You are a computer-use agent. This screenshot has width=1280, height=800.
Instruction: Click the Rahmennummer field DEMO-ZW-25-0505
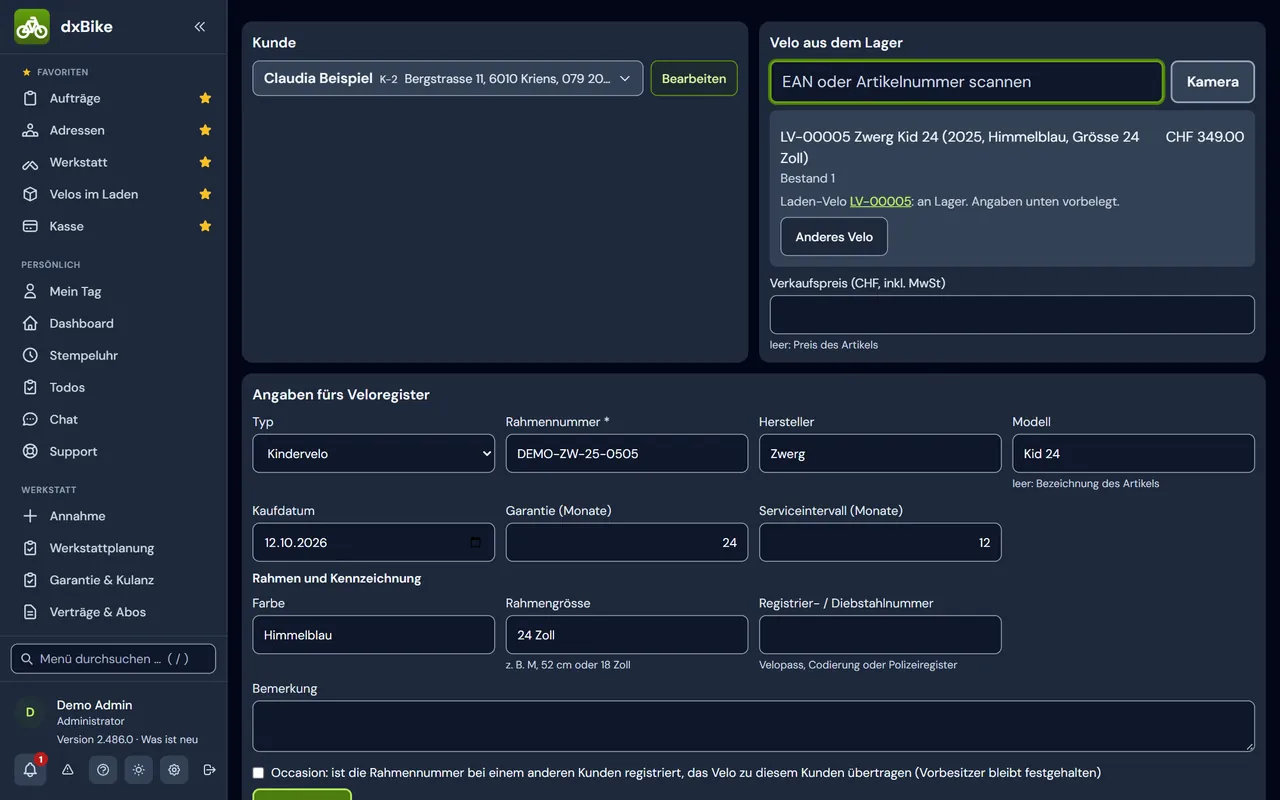[x=627, y=453]
